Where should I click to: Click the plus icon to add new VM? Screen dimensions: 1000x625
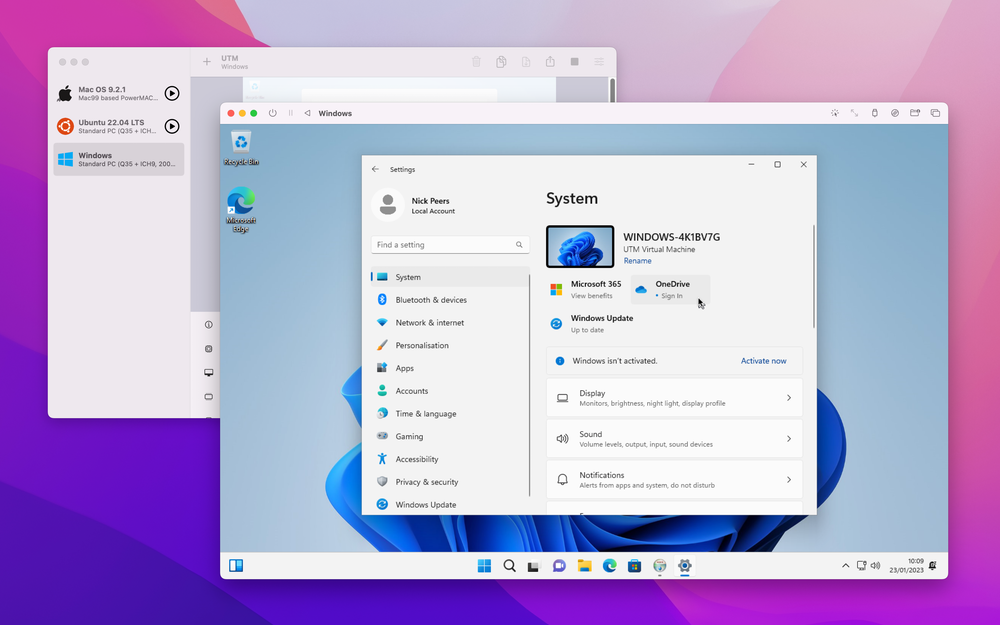point(207,62)
